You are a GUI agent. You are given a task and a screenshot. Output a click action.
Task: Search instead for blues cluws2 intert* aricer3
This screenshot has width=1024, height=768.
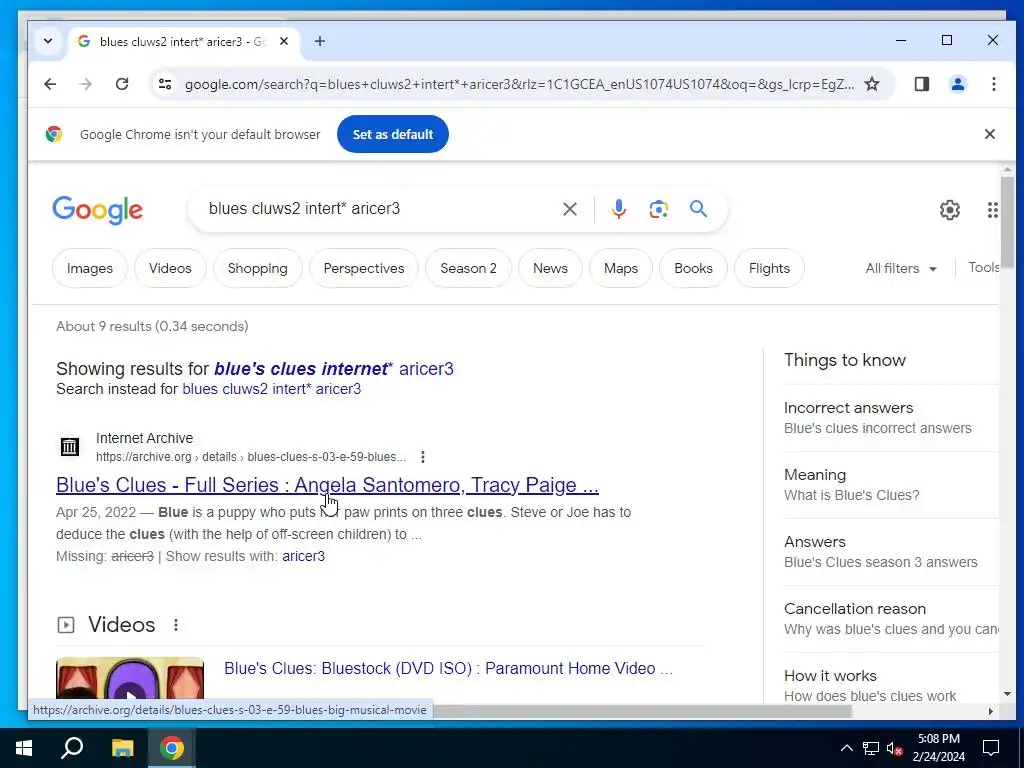271,389
